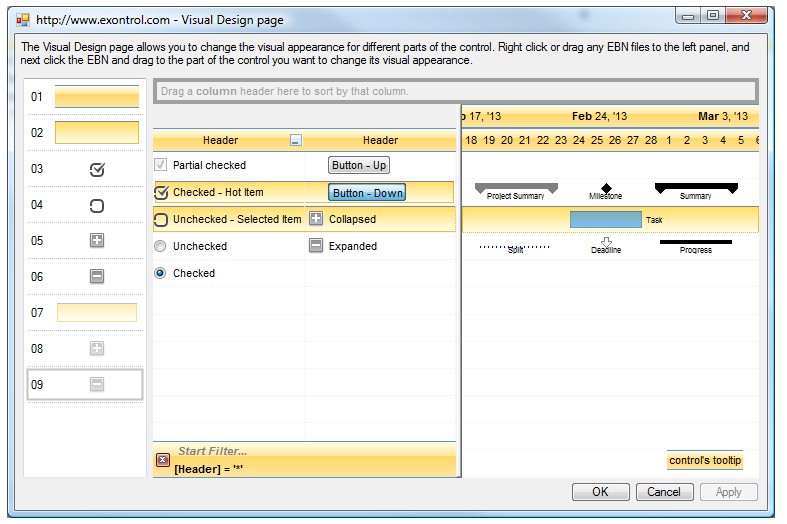Open the first Header column filter dropdown
The width and height of the screenshot is (787, 524).
pyautogui.click(x=295, y=141)
